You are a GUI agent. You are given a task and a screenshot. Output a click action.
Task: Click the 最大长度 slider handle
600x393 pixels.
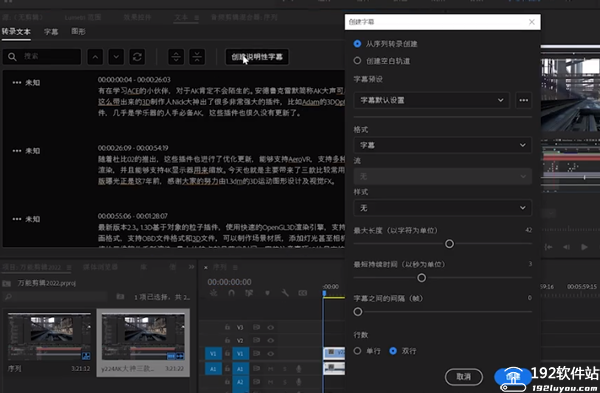pyautogui.click(x=449, y=244)
